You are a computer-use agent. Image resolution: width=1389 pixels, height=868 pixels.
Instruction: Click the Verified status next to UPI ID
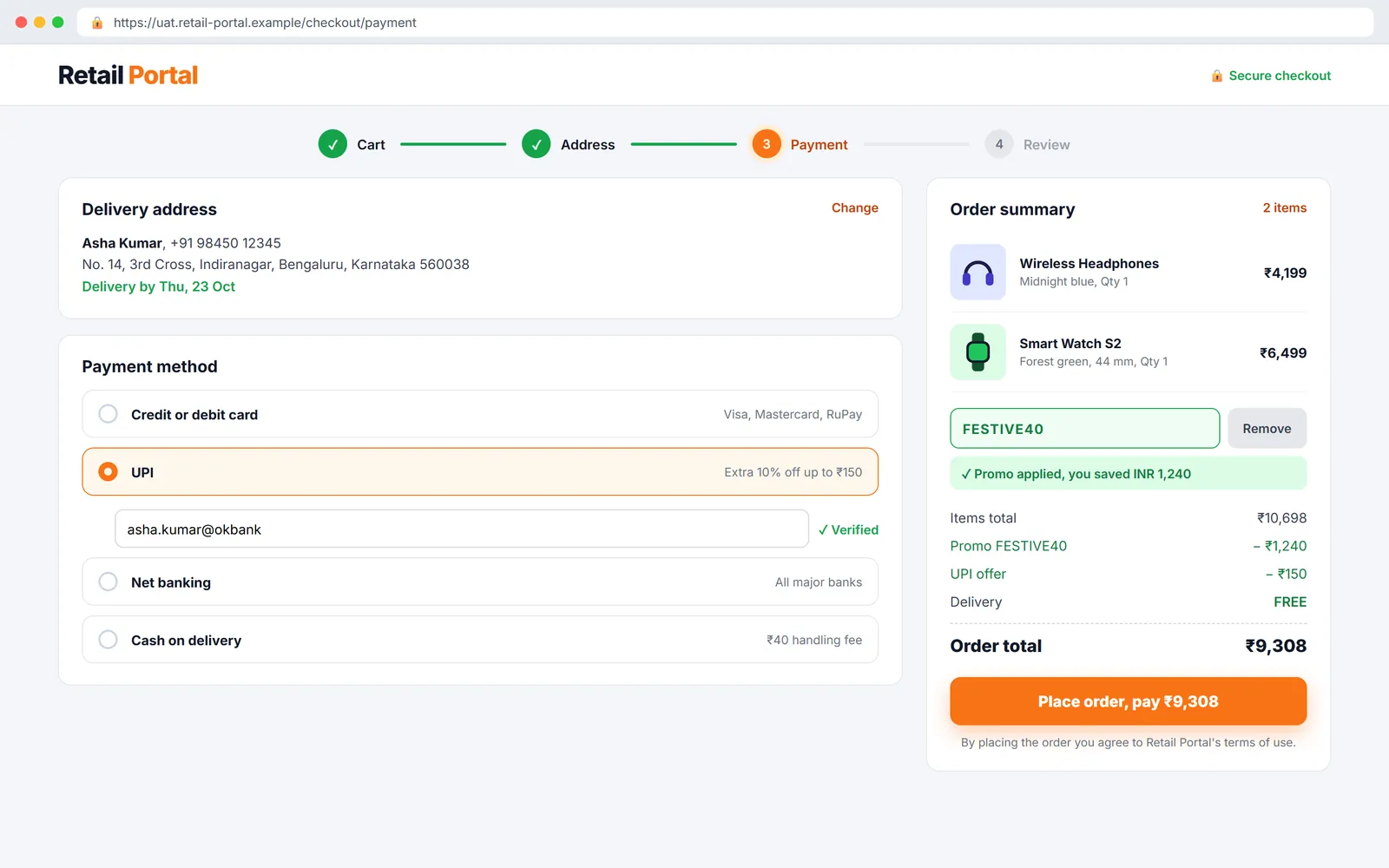[848, 529]
